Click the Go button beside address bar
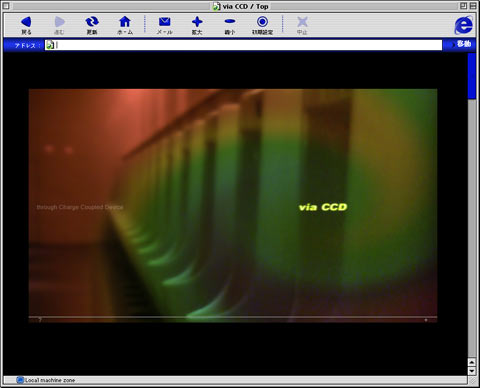The image size is (480, 388). pos(461,44)
